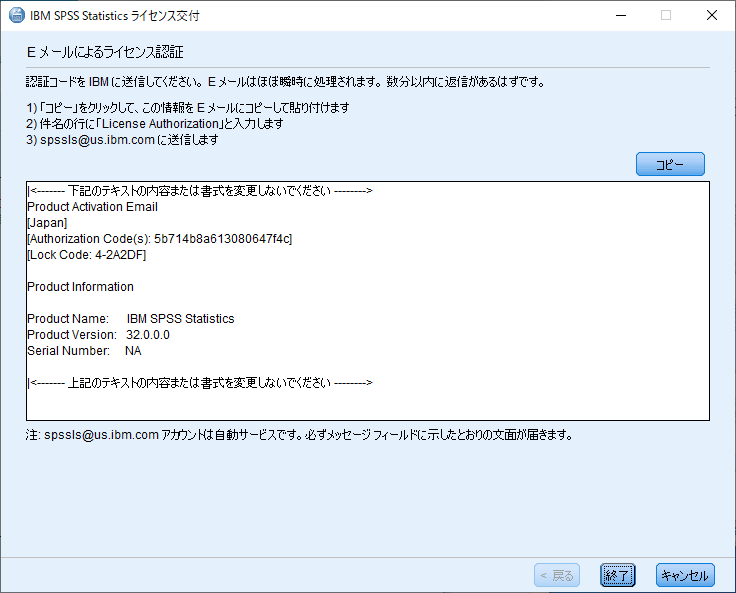The height and width of the screenshot is (593, 736).
Task: Click the コピー button
Action: pyautogui.click(x=670, y=164)
